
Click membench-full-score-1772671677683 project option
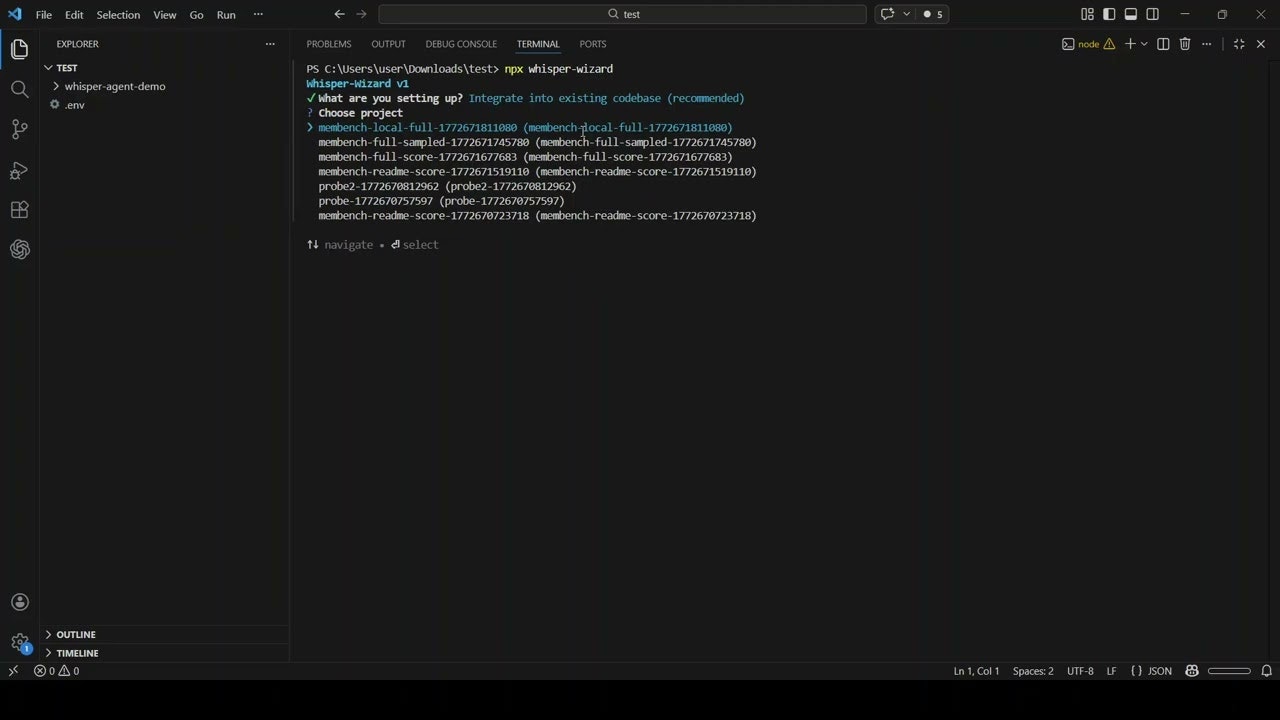[525, 157]
